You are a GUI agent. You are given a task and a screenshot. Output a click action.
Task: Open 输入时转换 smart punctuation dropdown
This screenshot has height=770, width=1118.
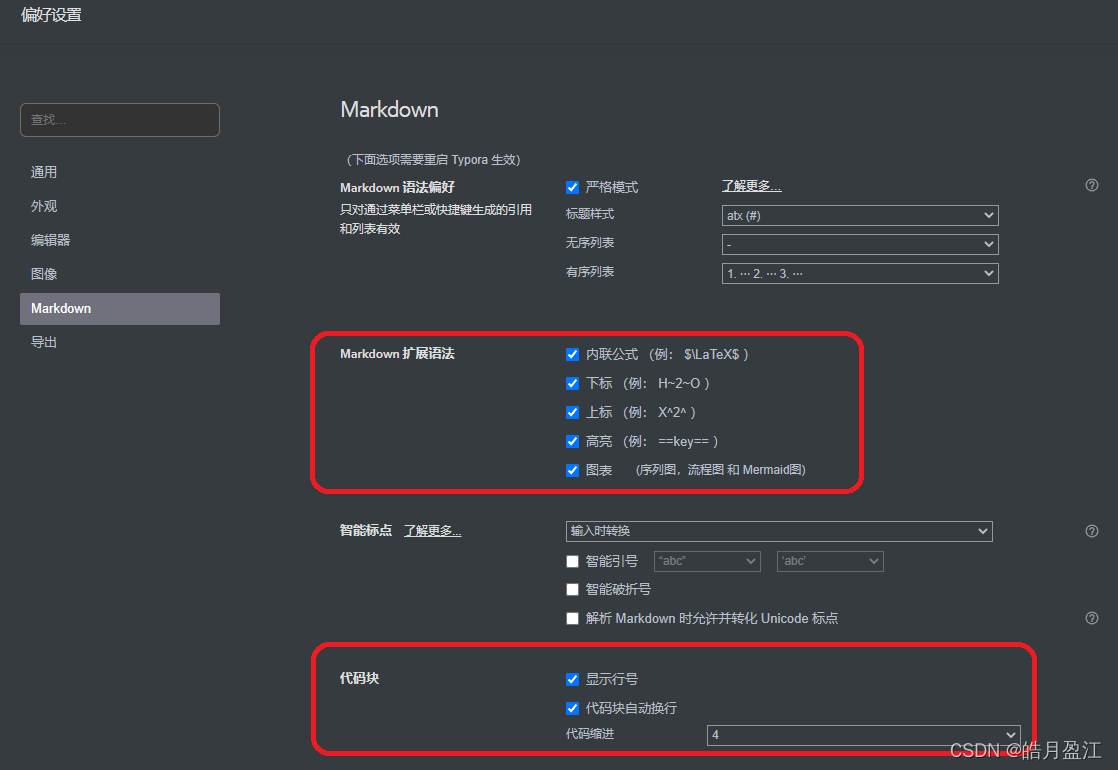click(779, 531)
